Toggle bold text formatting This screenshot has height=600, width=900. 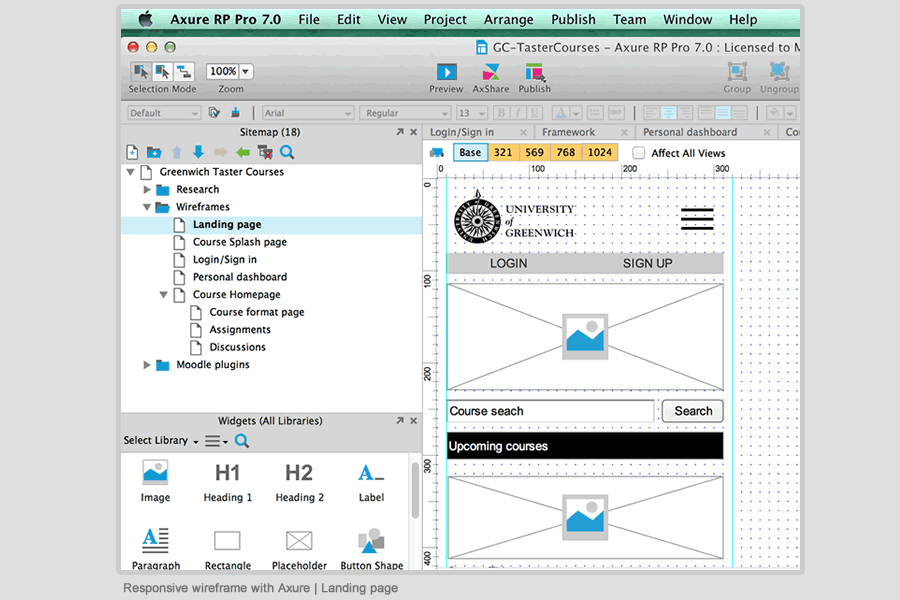[500, 112]
